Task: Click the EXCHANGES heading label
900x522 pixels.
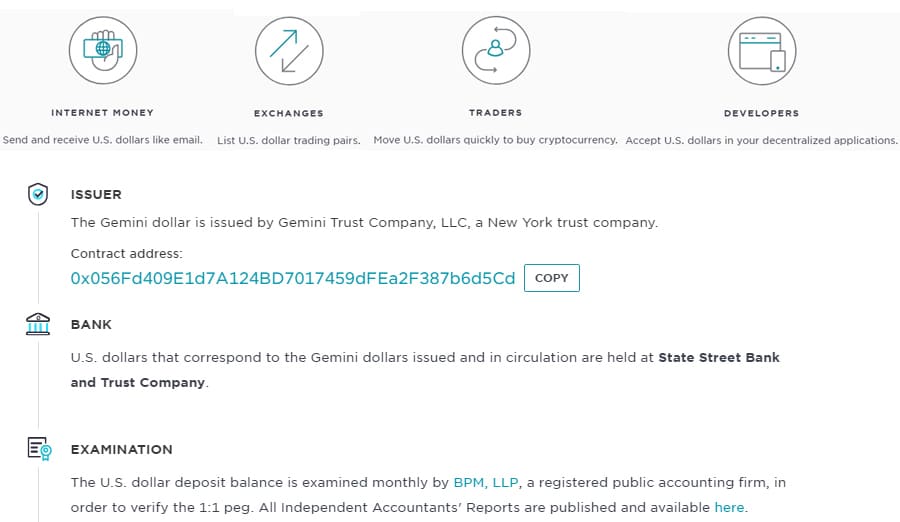Action: tap(289, 113)
